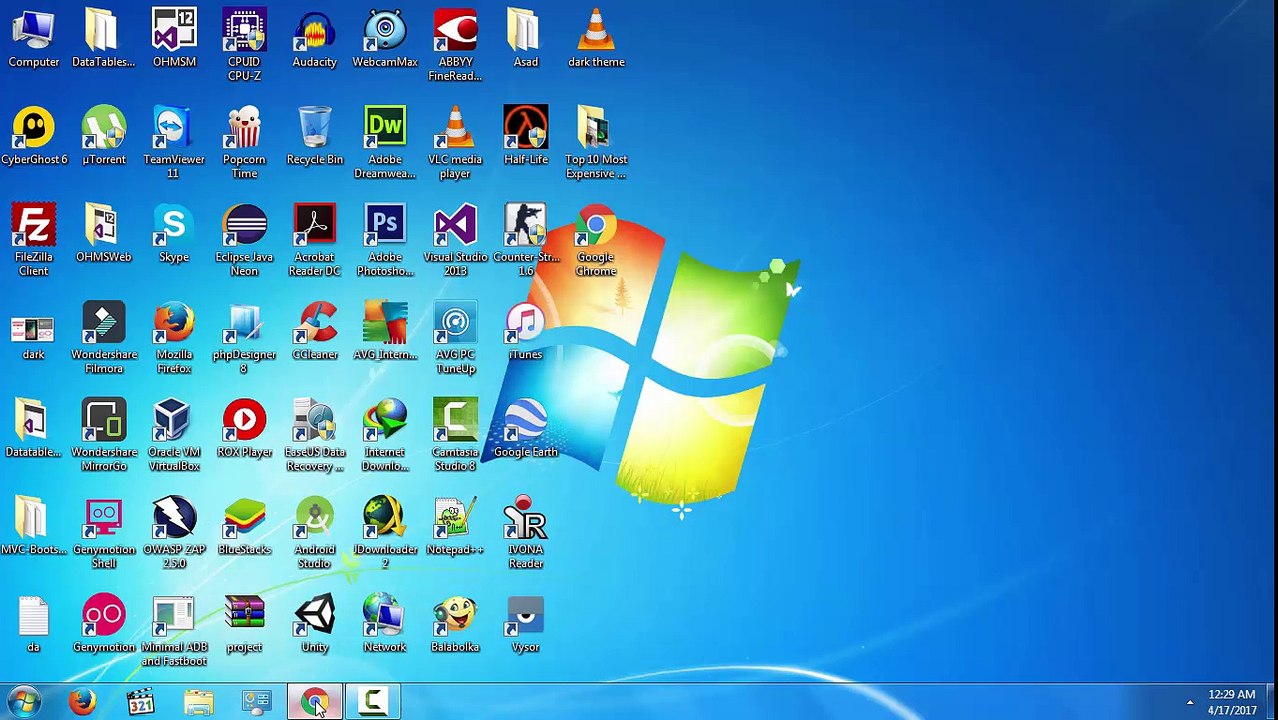Click the Vysor shortcut
Screen dimensions: 1278x720
[525, 624]
